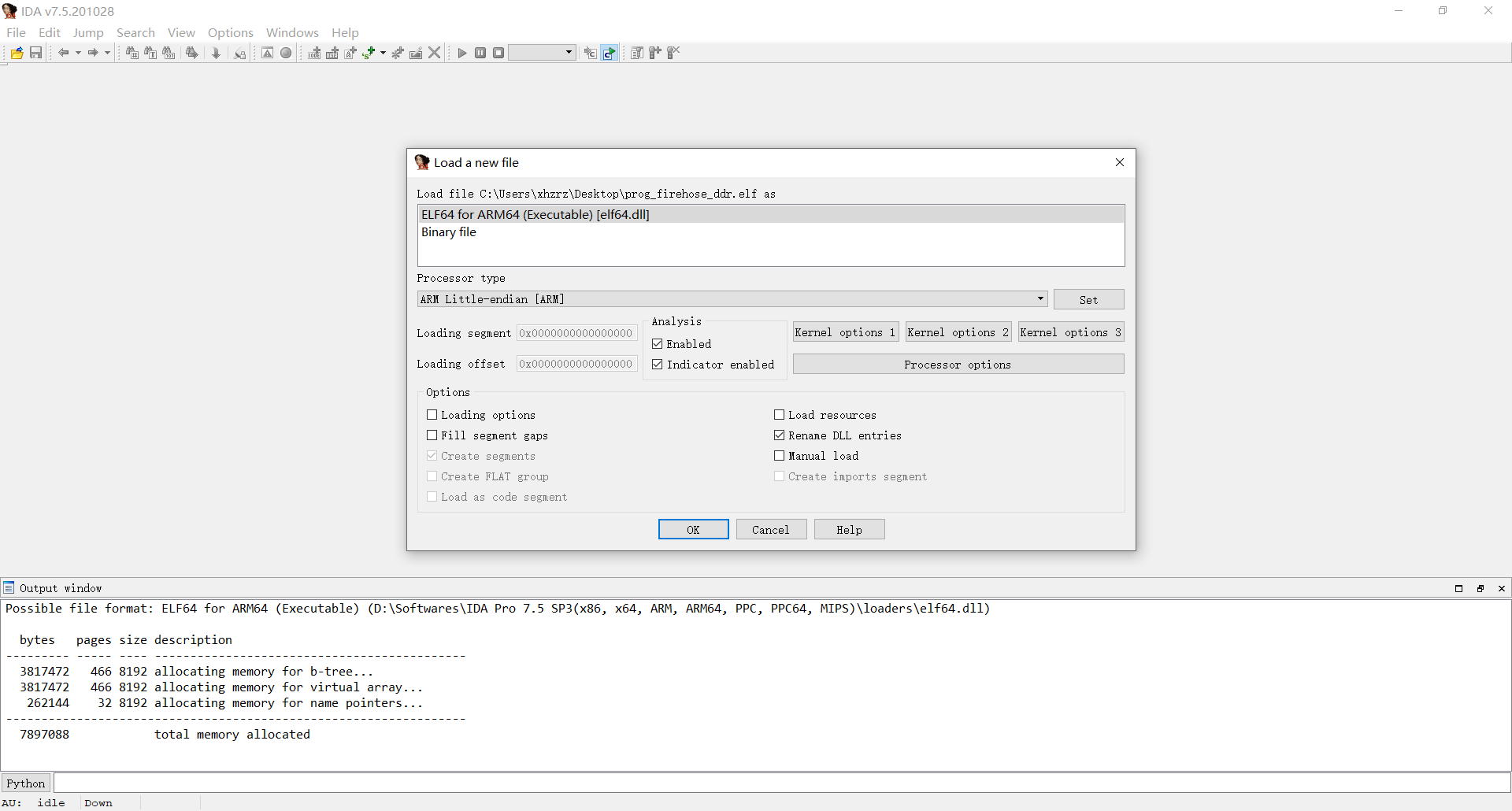Click the add breakpoint C icon
The image size is (1512, 811).
click(590, 53)
